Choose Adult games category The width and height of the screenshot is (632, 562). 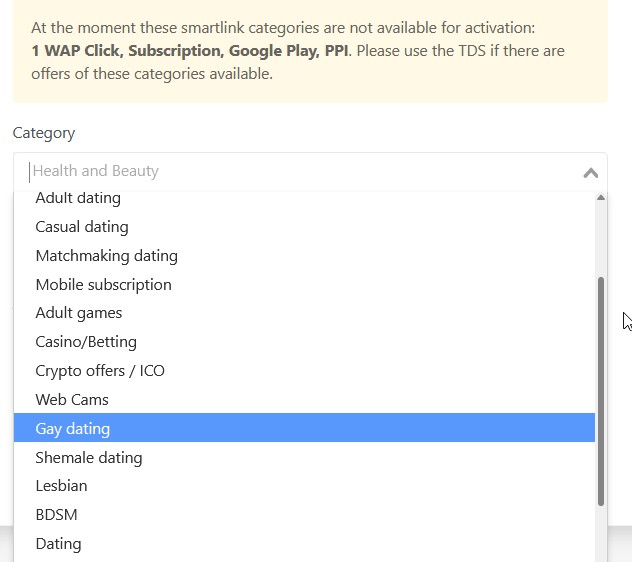[x=79, y=313]
